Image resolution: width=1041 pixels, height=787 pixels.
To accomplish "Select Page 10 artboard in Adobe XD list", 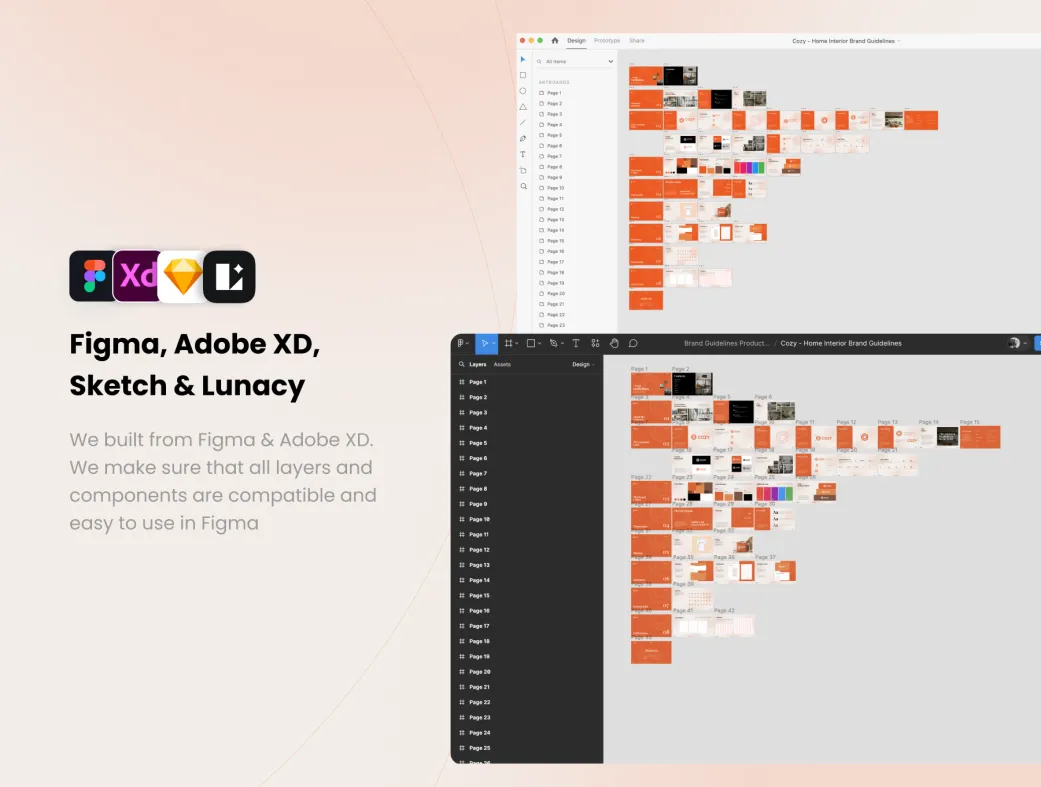I will (555, 188).
